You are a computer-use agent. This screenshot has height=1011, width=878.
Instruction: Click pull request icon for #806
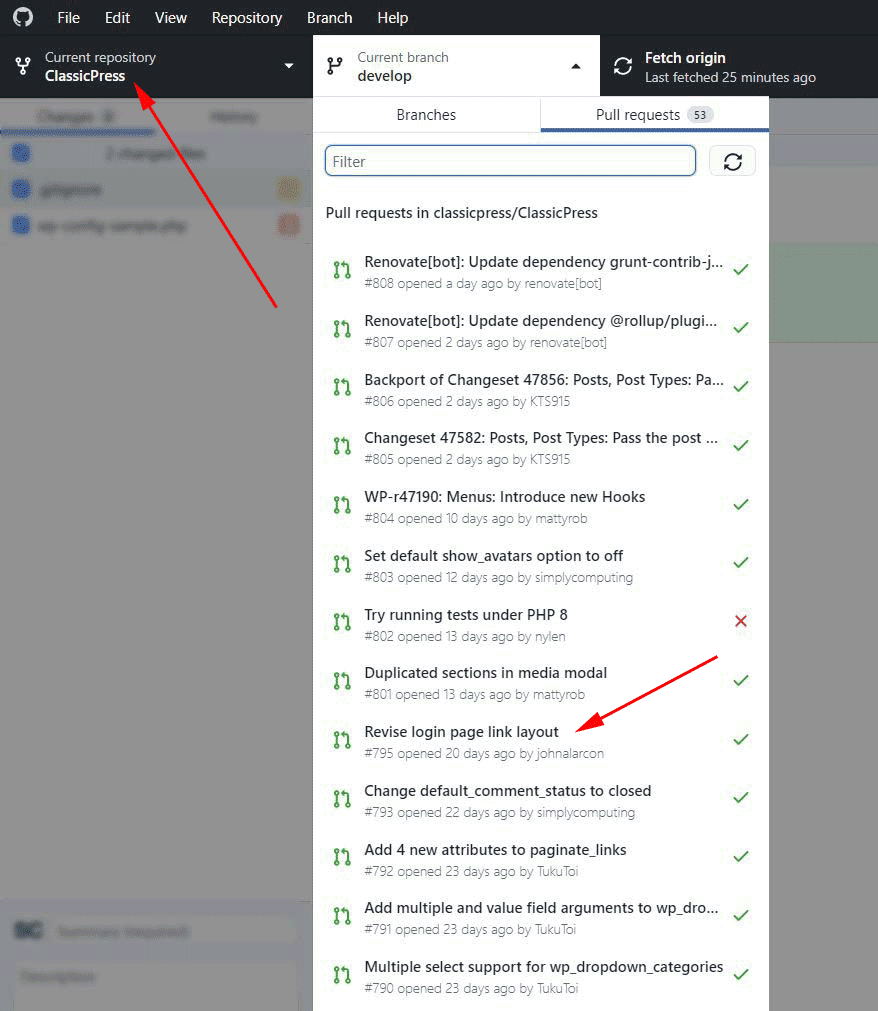tap(342, 387)
